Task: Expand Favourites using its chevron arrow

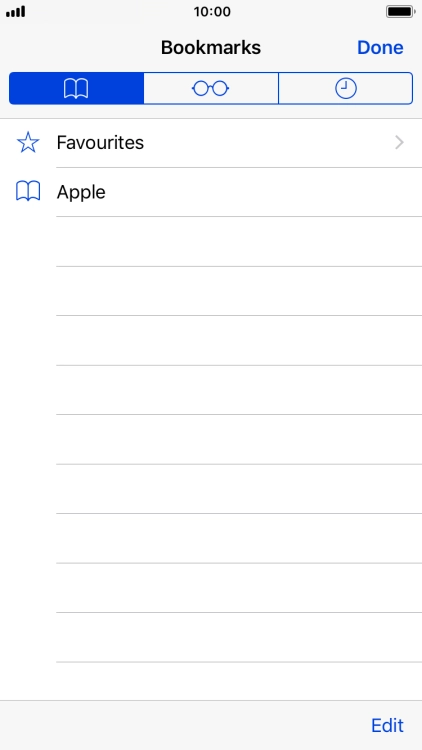Action: point(400,143)
